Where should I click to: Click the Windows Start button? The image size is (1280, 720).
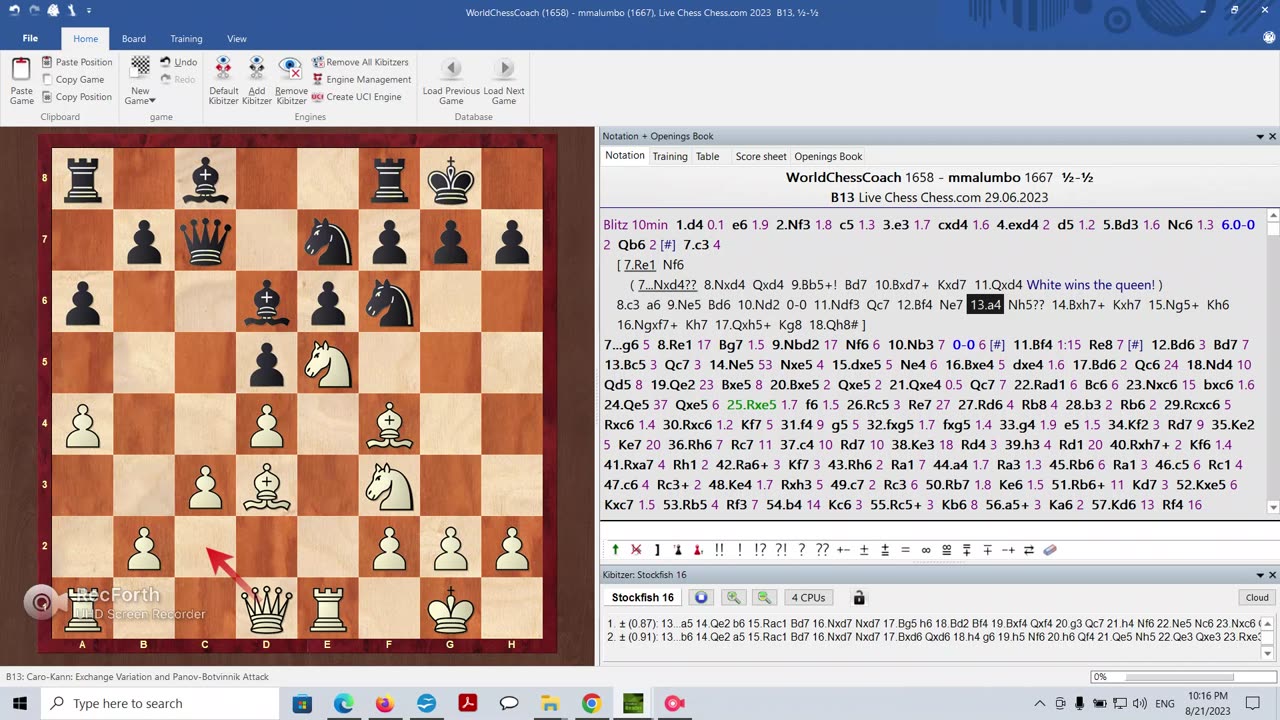click(21, 703)
